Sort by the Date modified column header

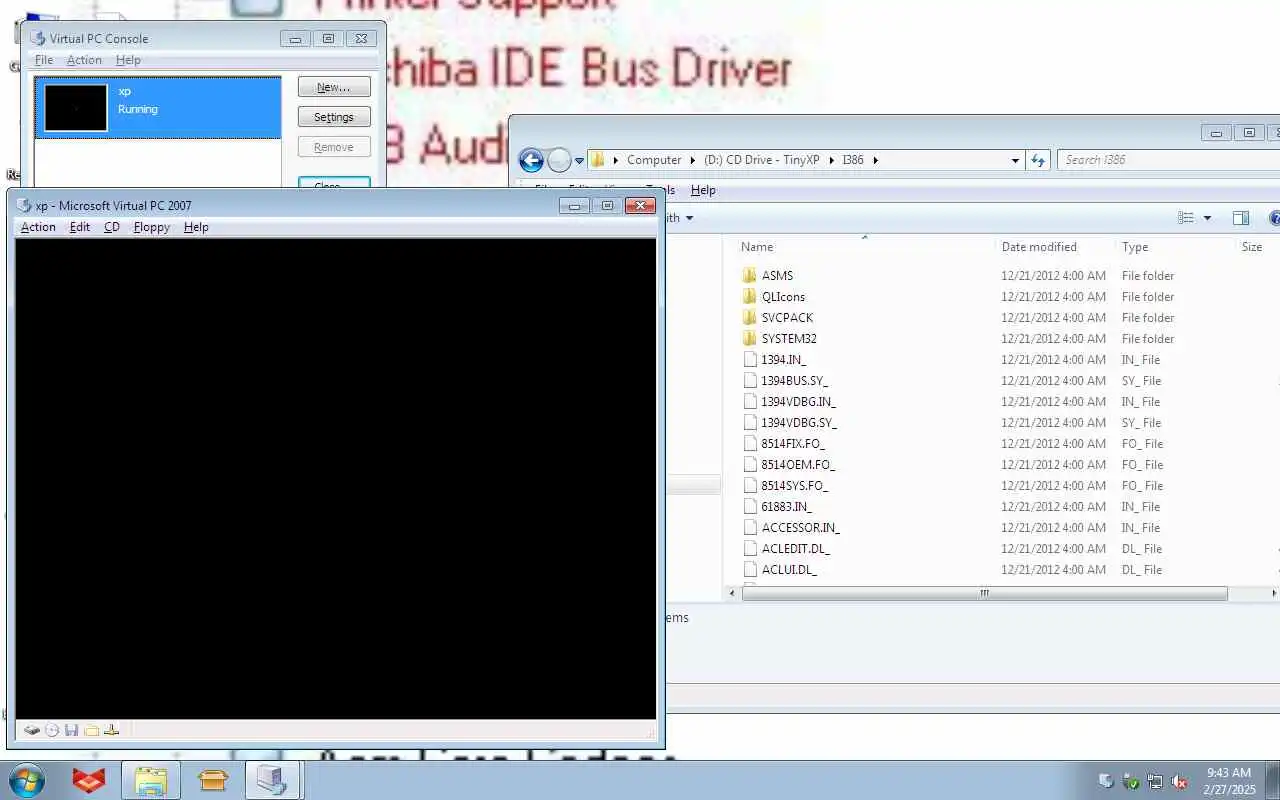1039,247
